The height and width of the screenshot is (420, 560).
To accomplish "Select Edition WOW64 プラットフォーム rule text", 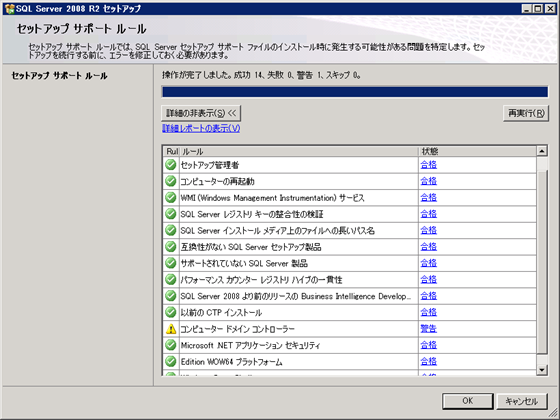I will 231,362.
